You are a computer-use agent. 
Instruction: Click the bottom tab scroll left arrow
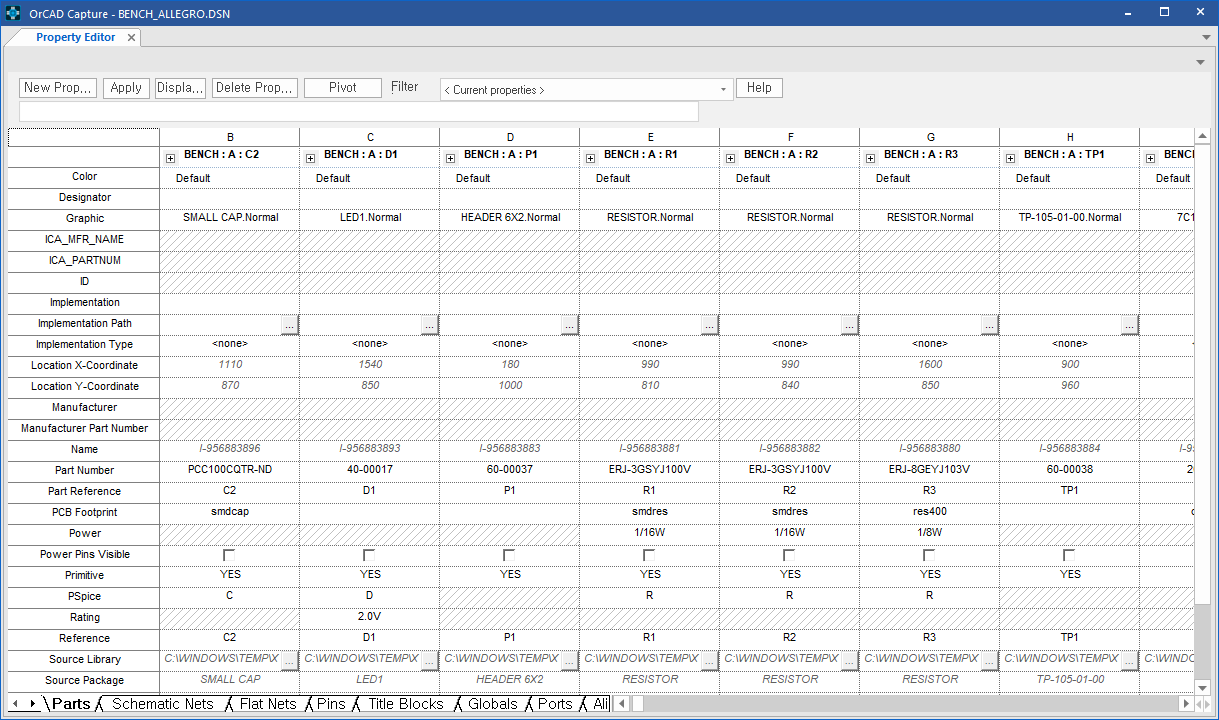pos(15,704)
